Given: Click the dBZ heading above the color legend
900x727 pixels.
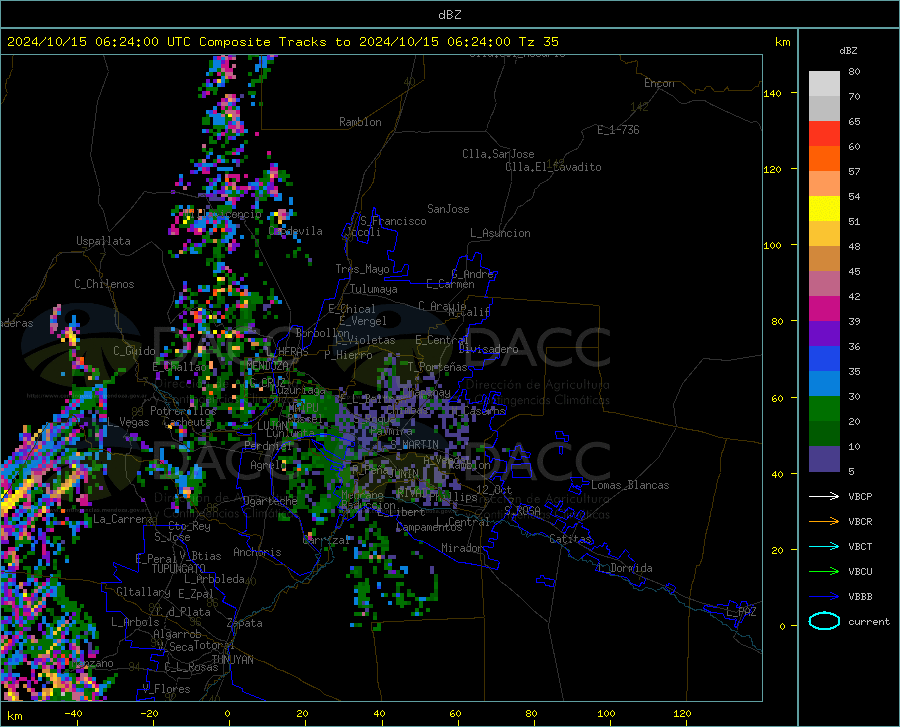Looking at the screenshot, I should click(848, 50).
